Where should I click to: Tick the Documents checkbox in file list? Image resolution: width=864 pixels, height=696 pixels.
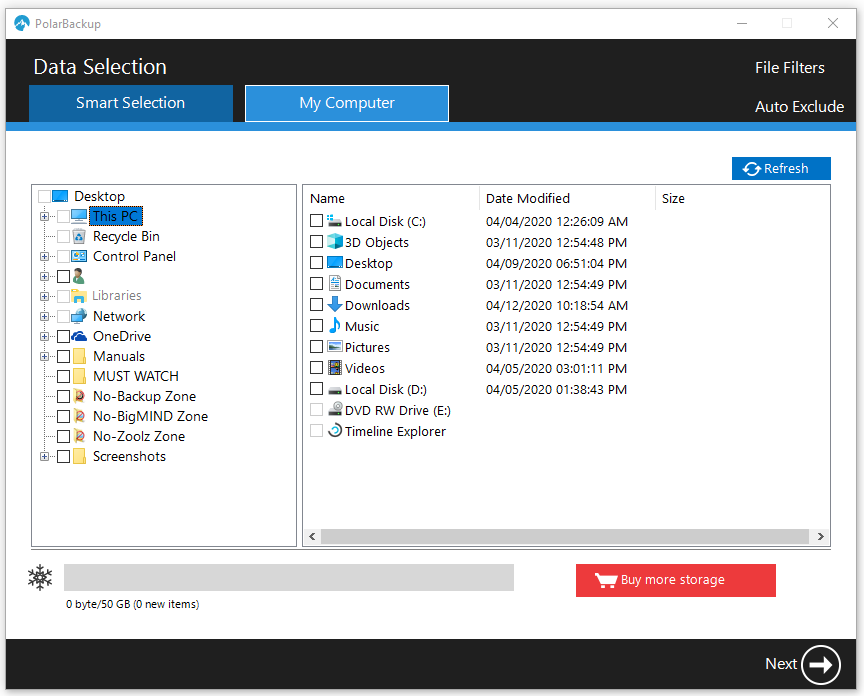[316, 284]
